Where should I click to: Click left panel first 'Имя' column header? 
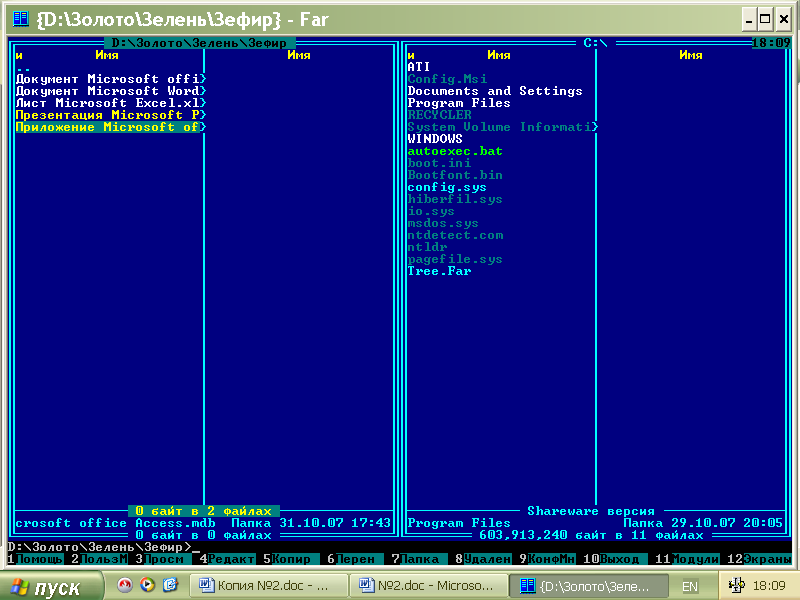[x=107, y=55]
